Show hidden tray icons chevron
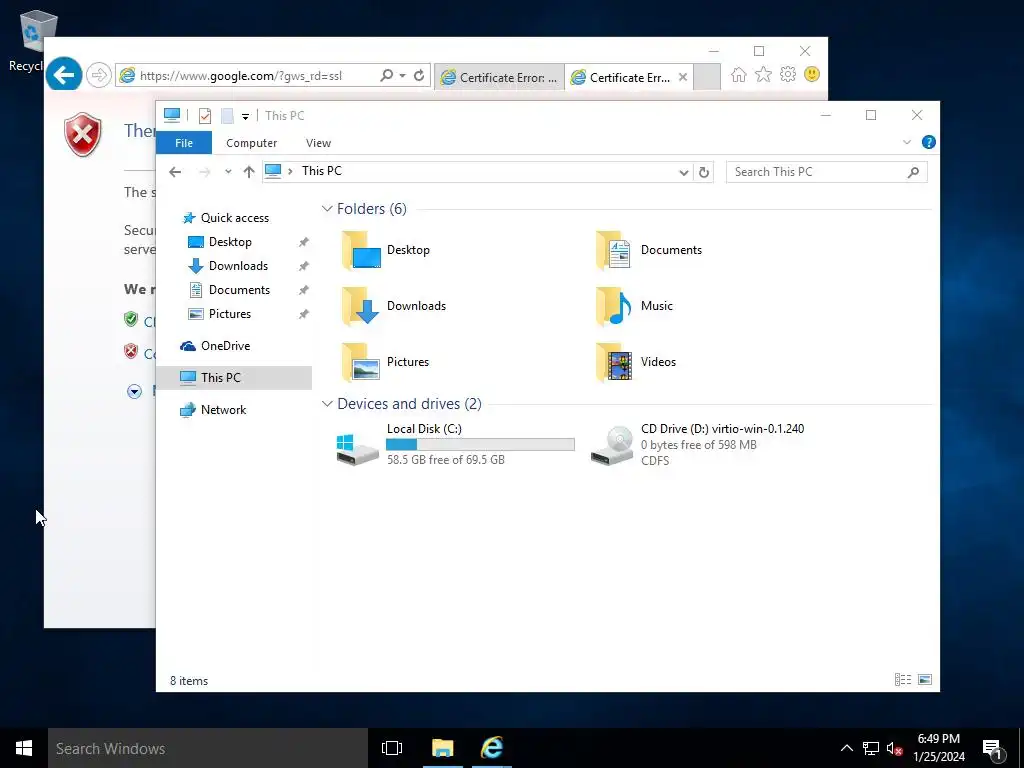The height and width of the screenshot is (768, 1024). coord(846,748)
